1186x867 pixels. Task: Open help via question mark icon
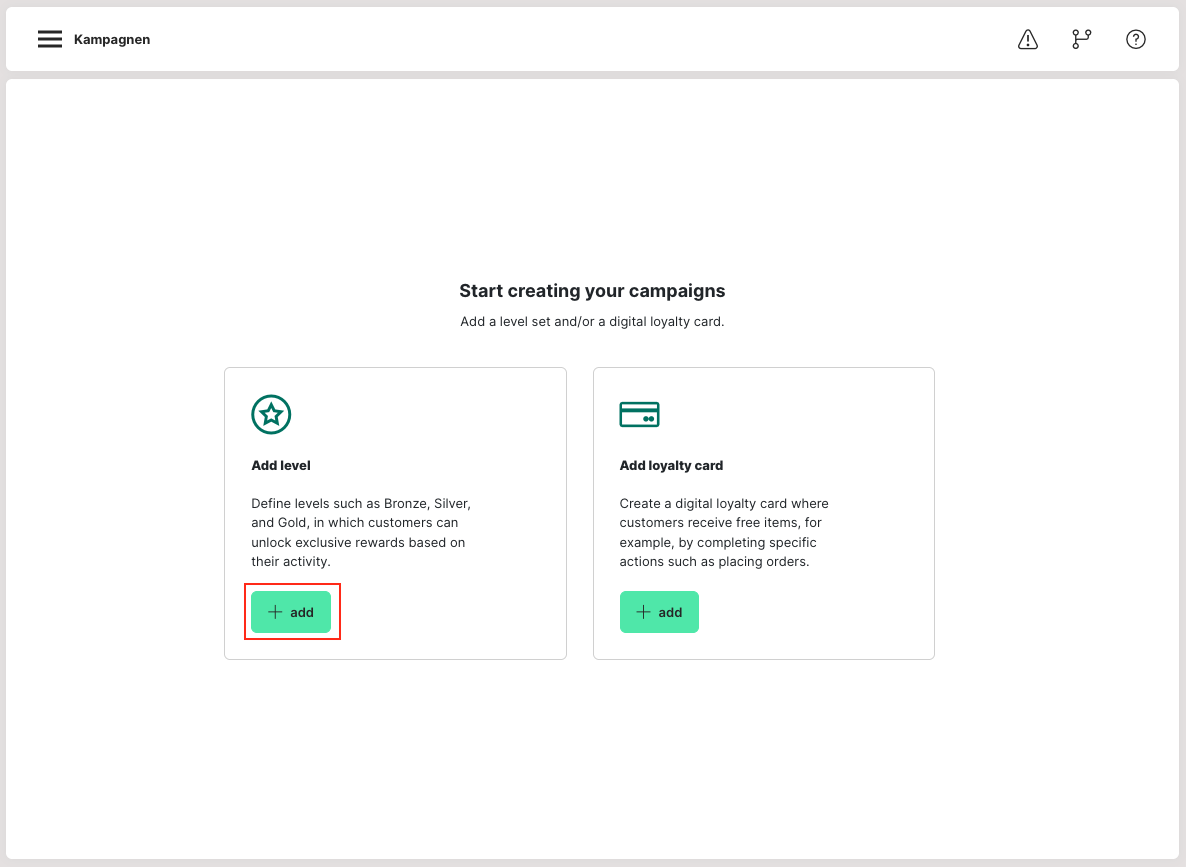coord(1135,39)
